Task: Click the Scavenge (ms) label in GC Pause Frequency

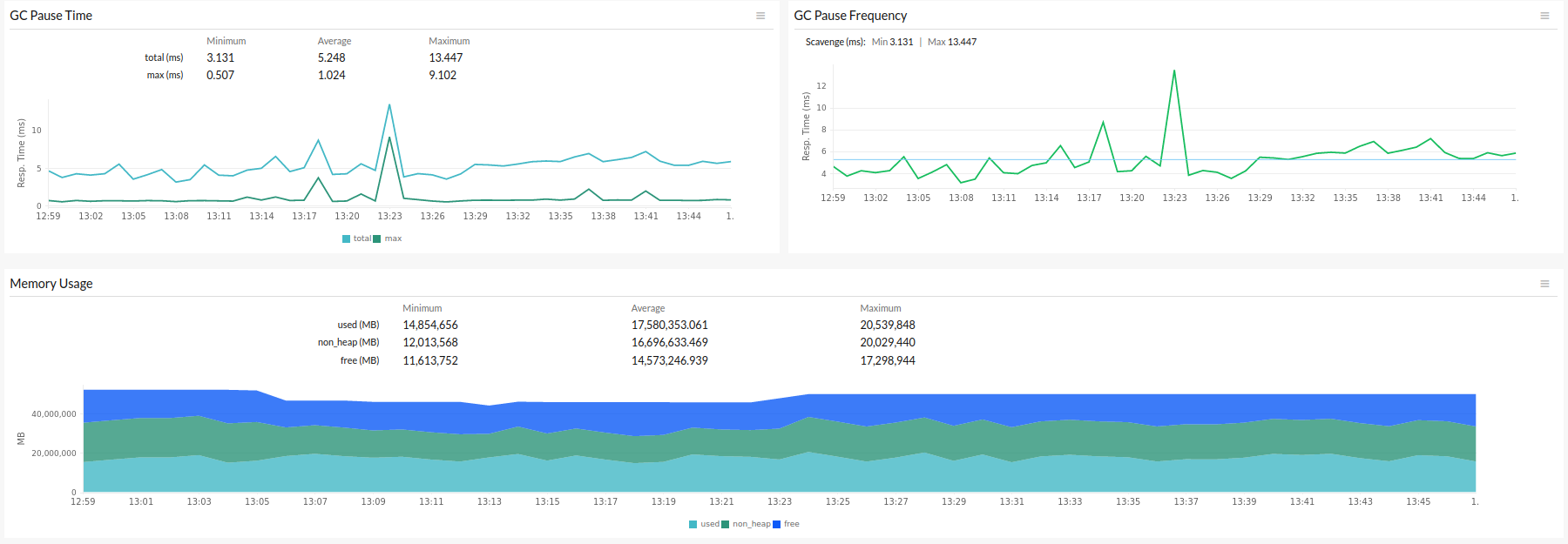Action: 835,42
